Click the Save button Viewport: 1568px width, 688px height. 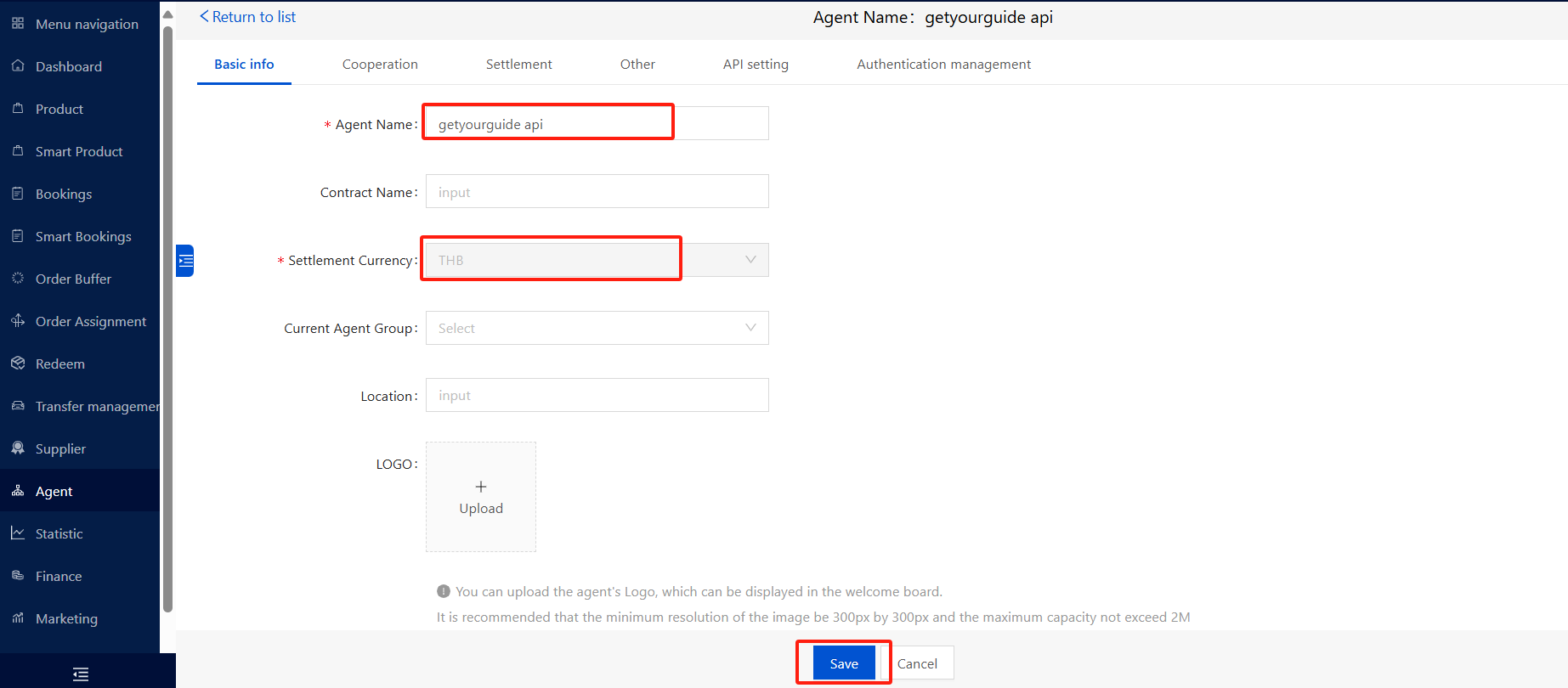[x=843, y=663]
